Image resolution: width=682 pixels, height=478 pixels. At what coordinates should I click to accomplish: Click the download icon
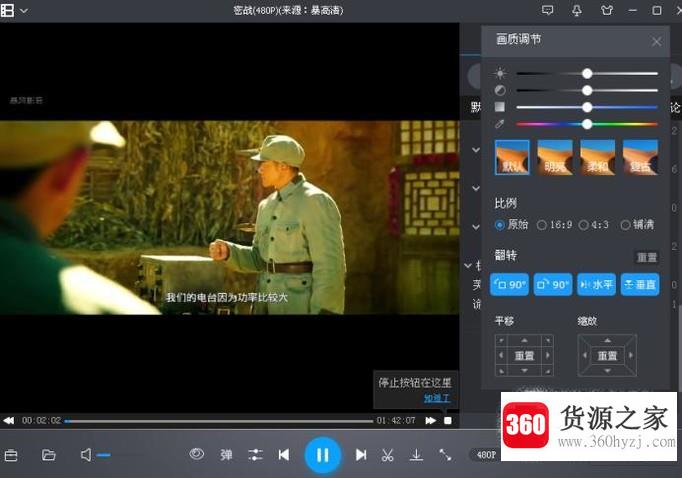[x=416, y=455]
